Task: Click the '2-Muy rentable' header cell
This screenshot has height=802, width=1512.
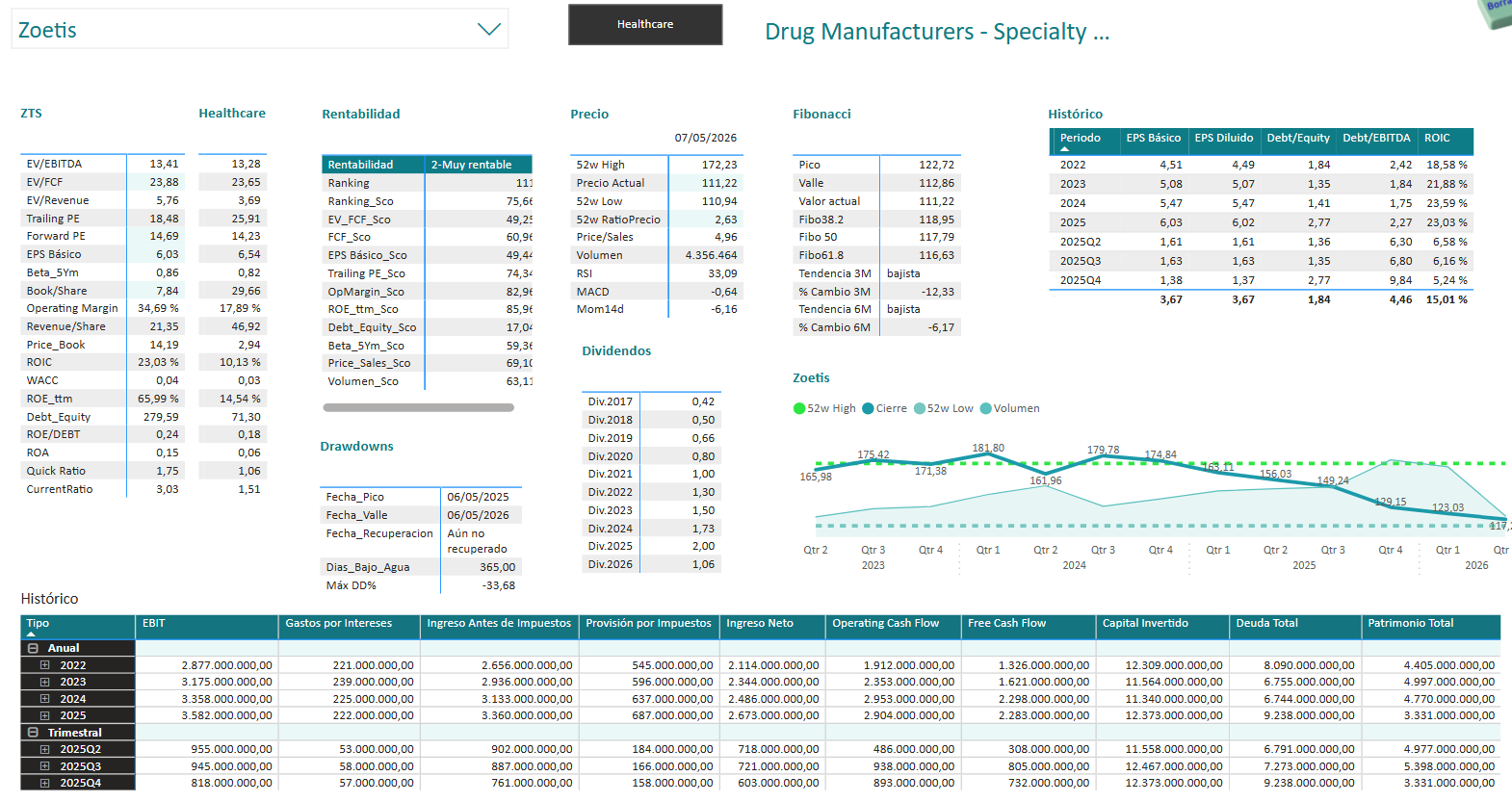Action: pyautogui.click(x=479, y=165)
